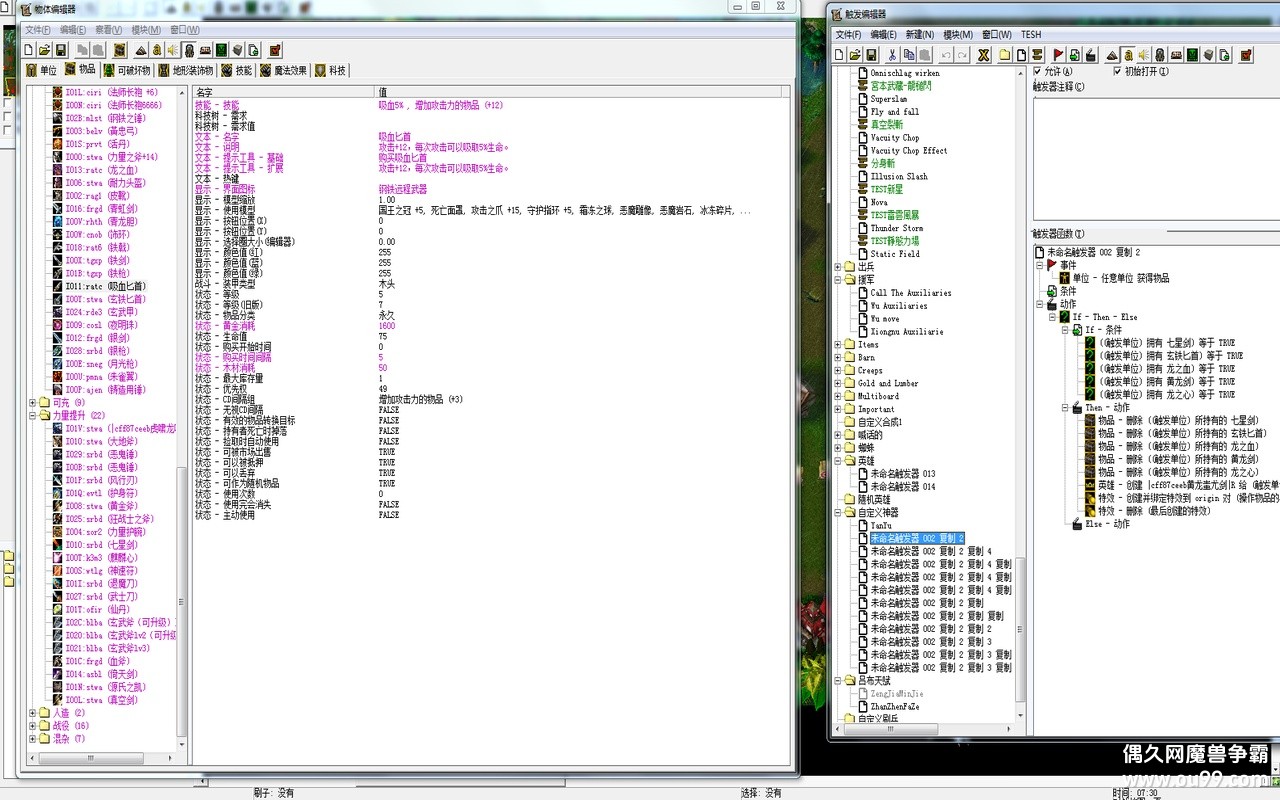Open the Terrain Editor from Object Editor toolbar
Screen dimensions: 1280x800
click(141, 50)
